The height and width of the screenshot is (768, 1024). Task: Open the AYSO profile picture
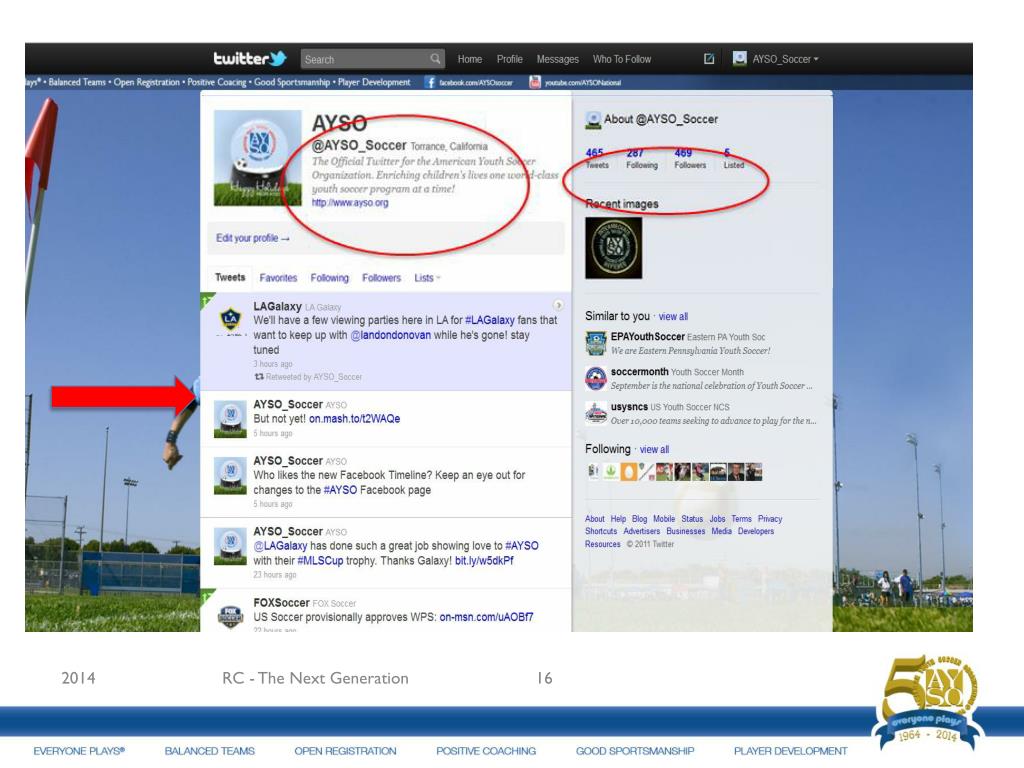pos(258,157)
